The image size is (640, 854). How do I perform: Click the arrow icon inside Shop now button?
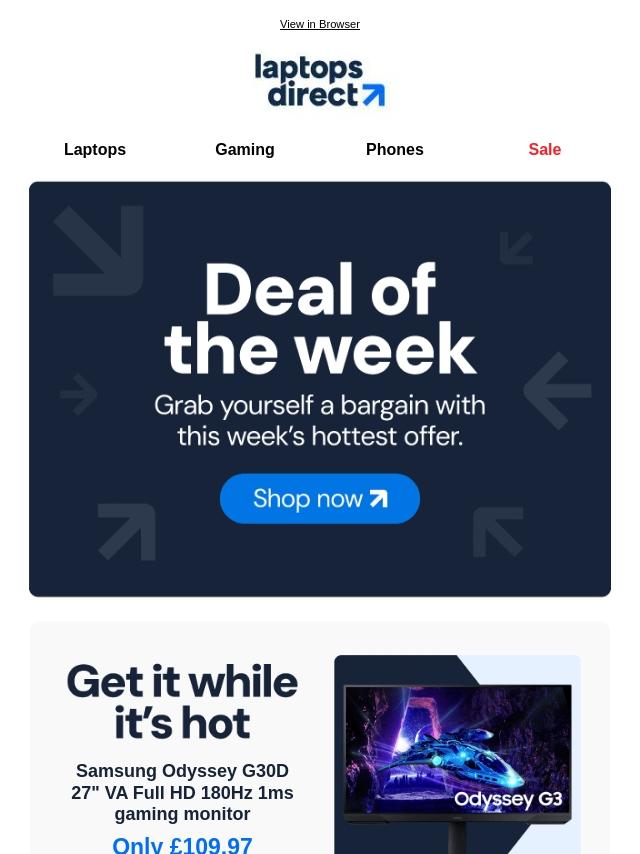click(x=379, y=498)
